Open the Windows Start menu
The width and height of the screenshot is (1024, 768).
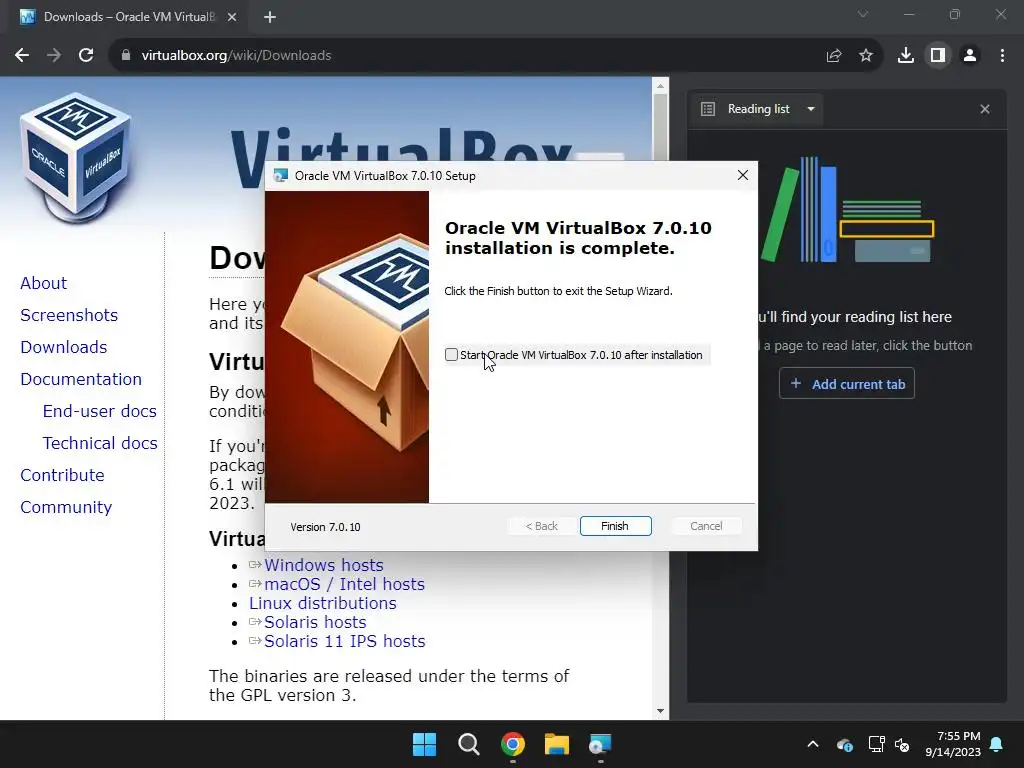424,744
